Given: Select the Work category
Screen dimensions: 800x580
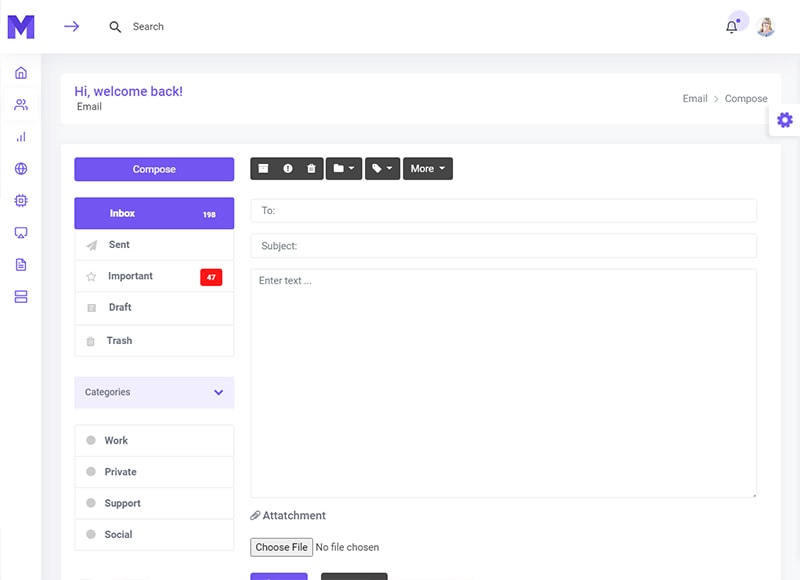Looking at the screenshot, I should point(116,440).
